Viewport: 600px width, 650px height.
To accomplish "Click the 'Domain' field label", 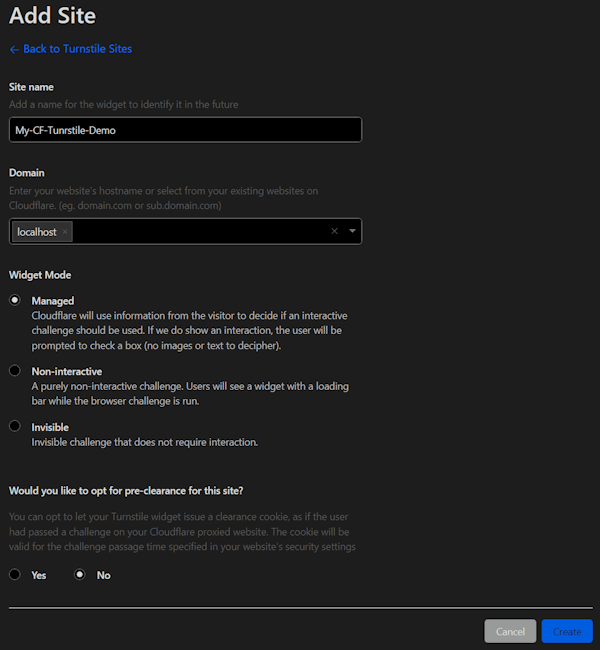I will pyautogui.click(x=27, y=173).
